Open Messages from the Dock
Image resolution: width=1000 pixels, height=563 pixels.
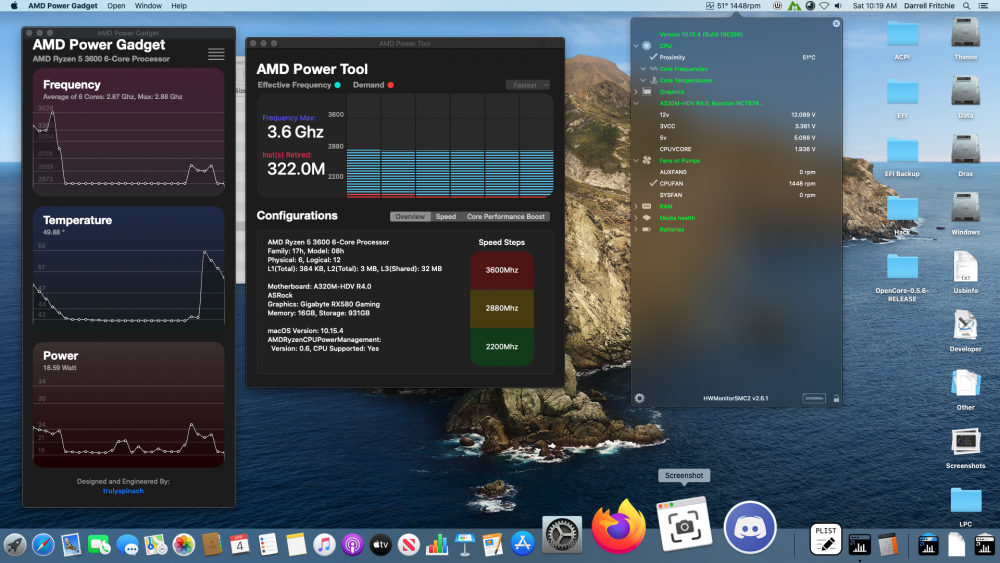tap(127, 545)
